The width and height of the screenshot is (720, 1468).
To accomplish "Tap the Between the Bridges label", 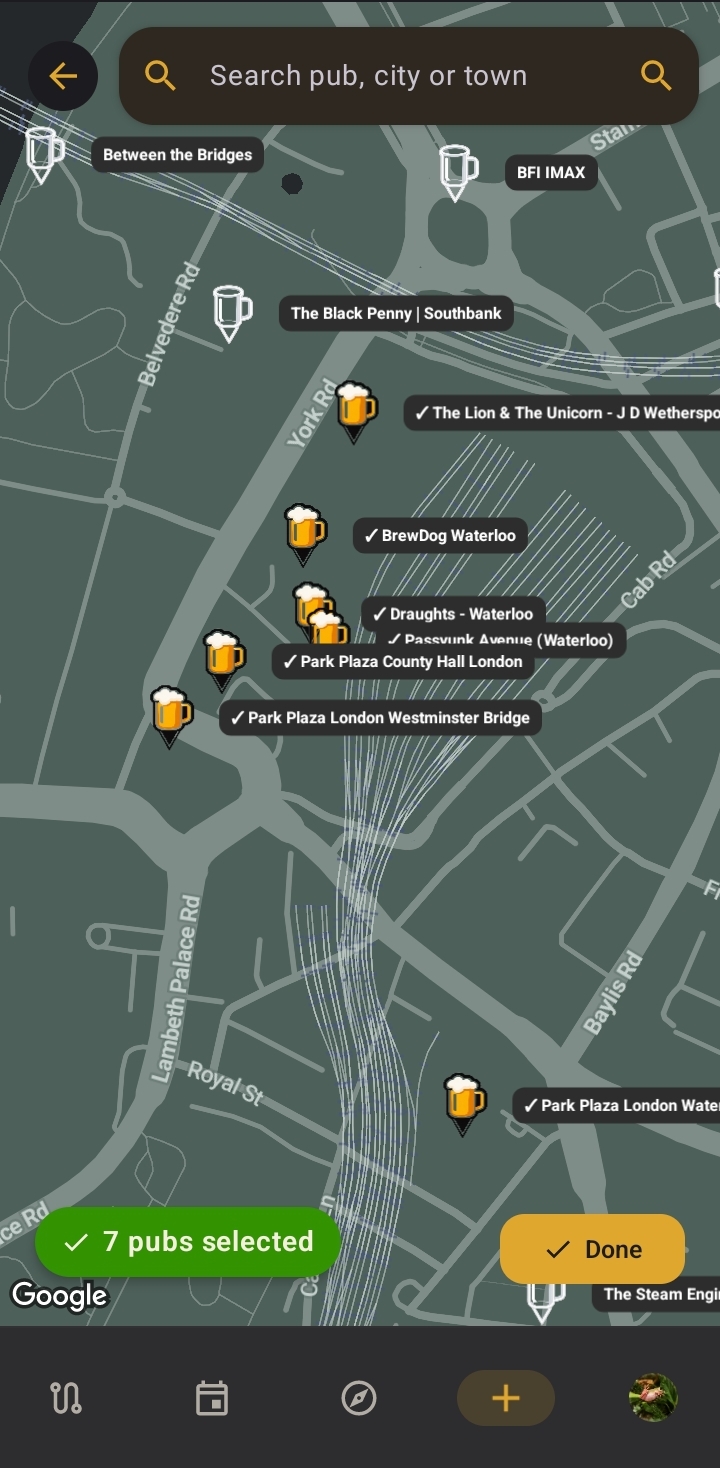I will click(x=178, y=155).
